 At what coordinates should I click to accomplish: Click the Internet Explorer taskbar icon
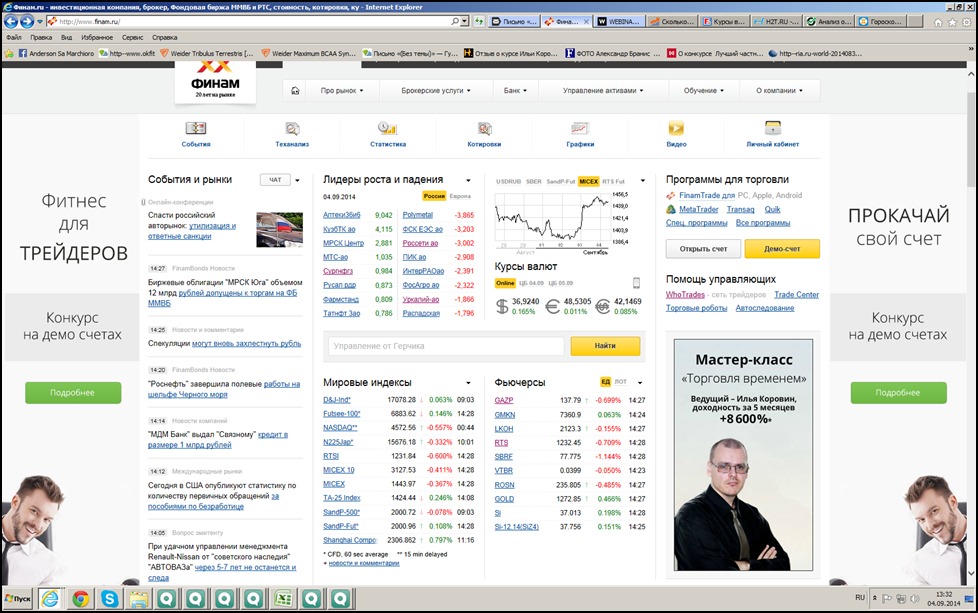[51, 599]
